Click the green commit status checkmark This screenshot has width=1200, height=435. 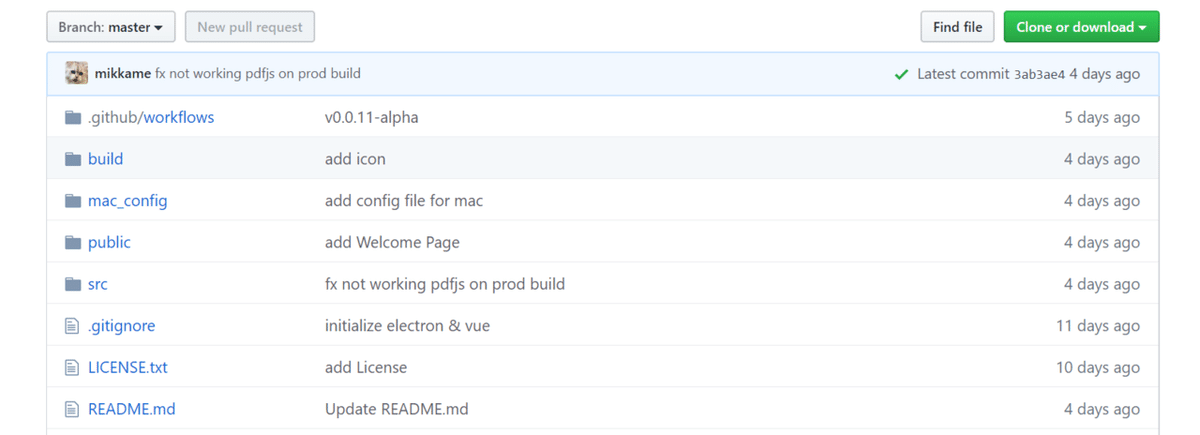(x=901, y=74)
